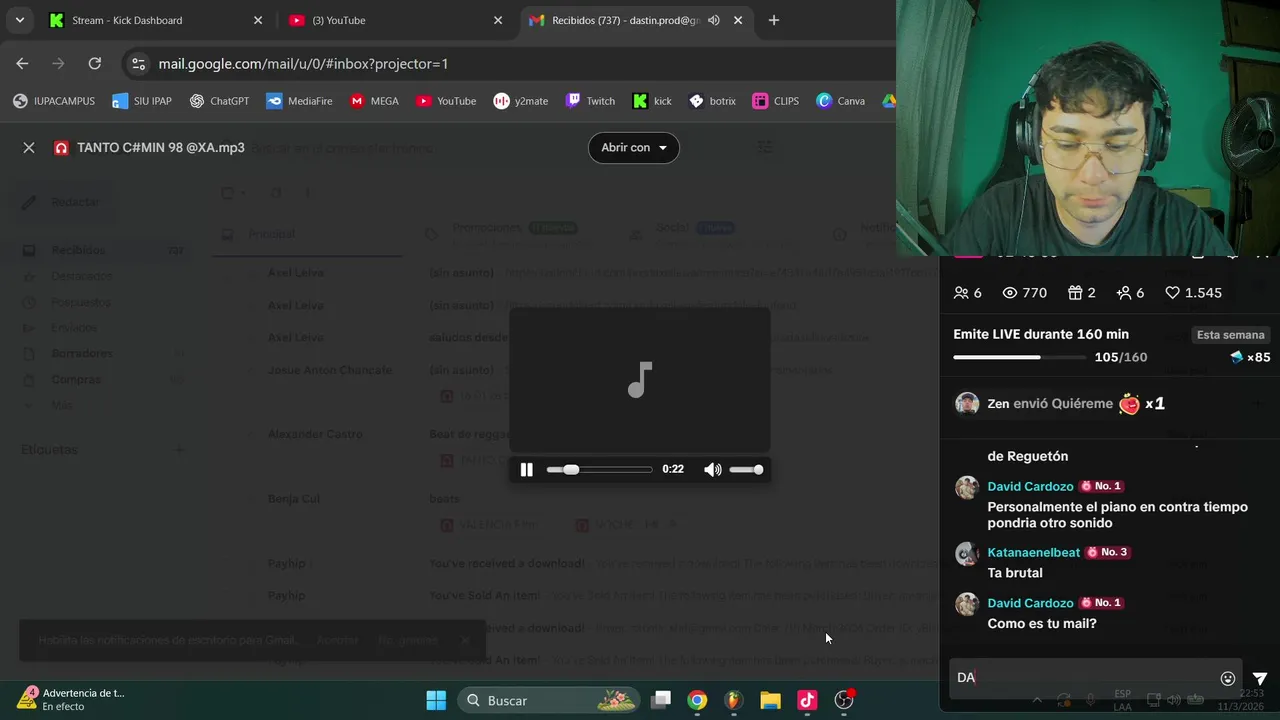Click the heart likes count 1.545
The width and height of the screenshot is (1280, 720).
click(1194, 293)
